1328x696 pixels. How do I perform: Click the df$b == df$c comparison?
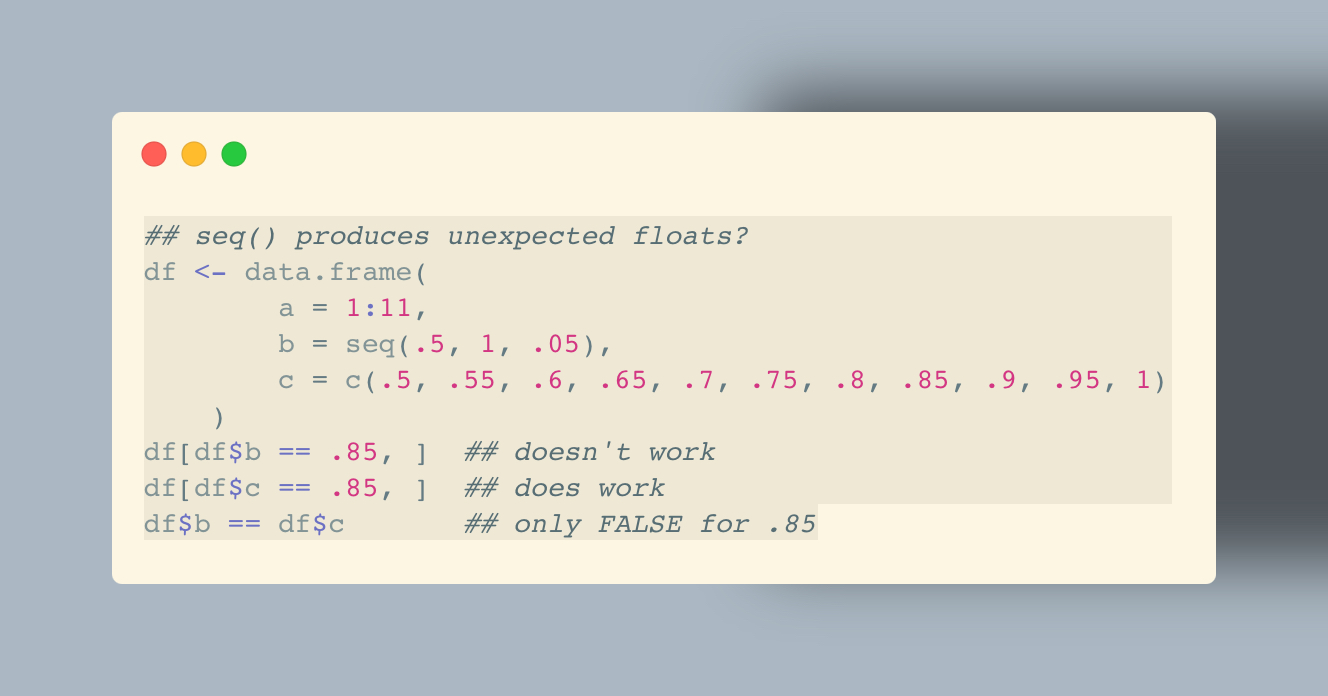pos(244,525)
